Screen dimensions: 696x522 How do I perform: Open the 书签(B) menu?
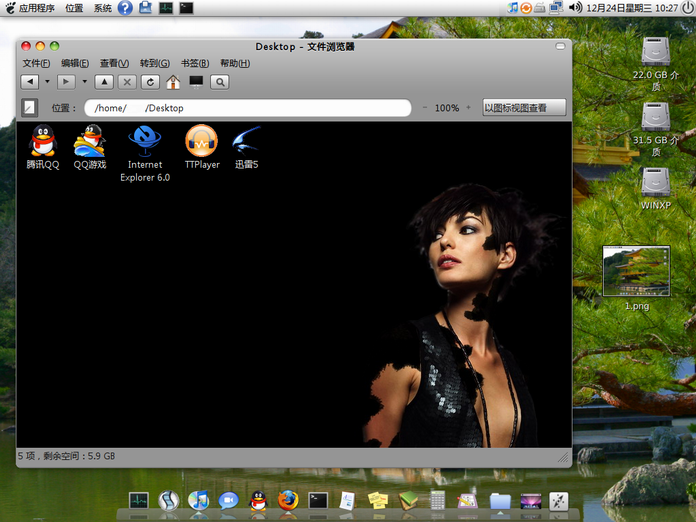(195, 63)
